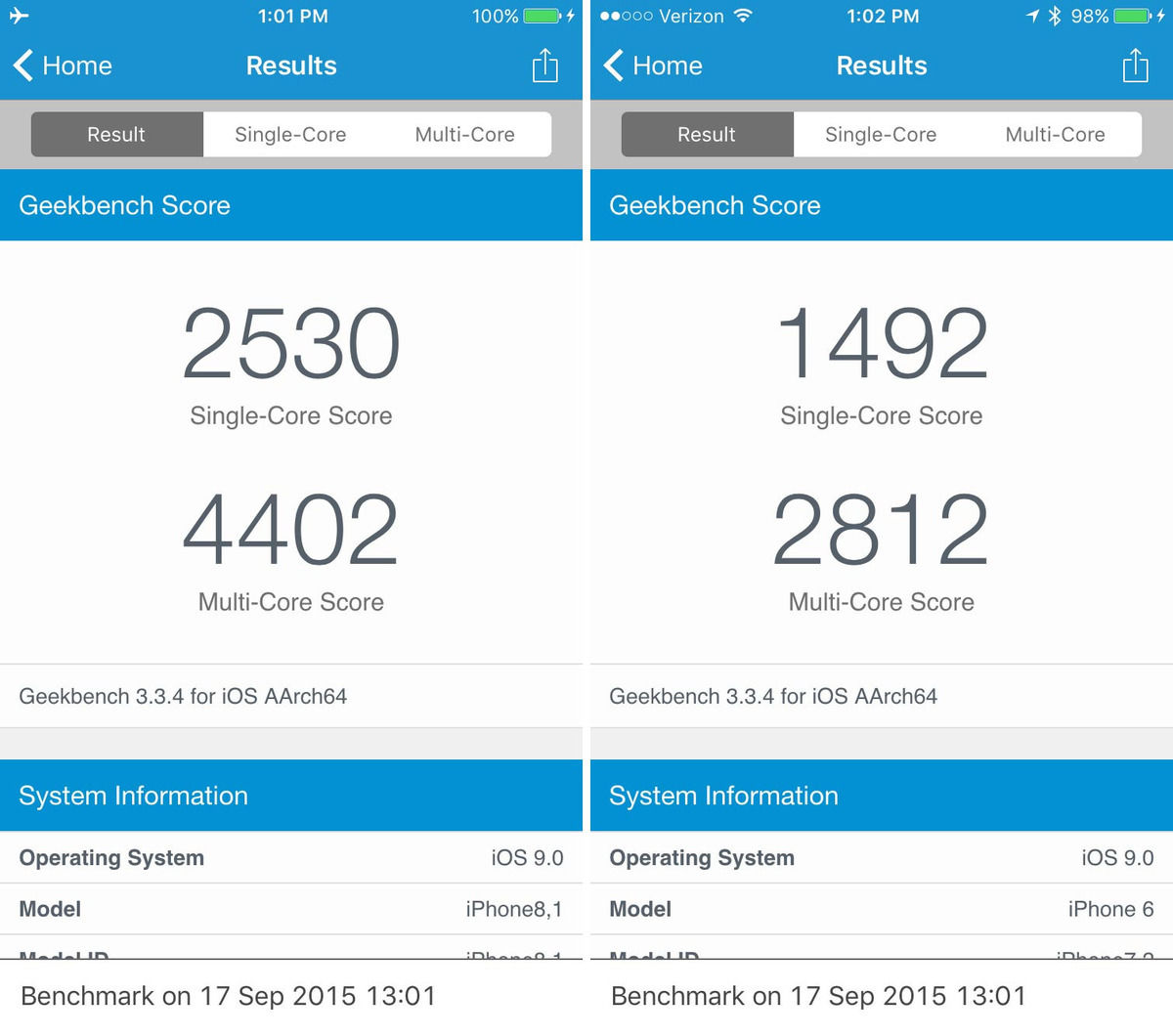Tap the cellular signal dots beside Verizon
This screenshot has height=1036, width=1173.
(626, 17)
